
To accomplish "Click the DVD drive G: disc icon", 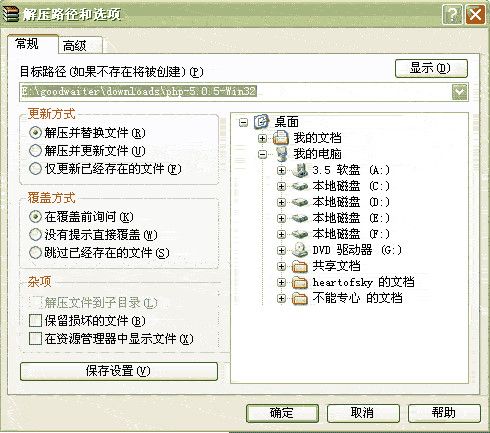I will click(x=300, y=250).
